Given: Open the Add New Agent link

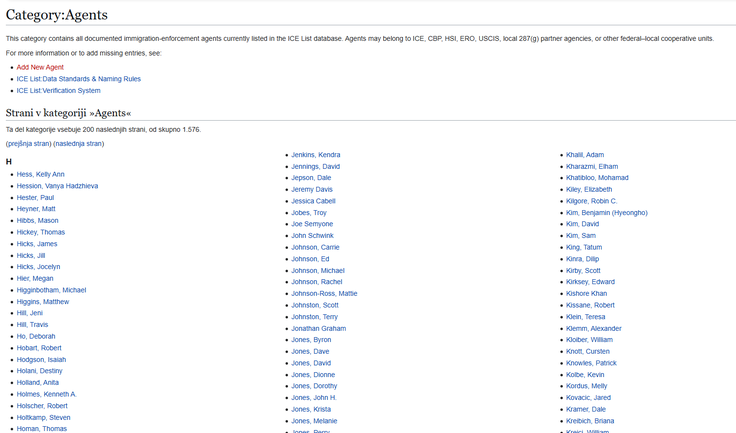Looking at the screenshot, I should (40, 67).
